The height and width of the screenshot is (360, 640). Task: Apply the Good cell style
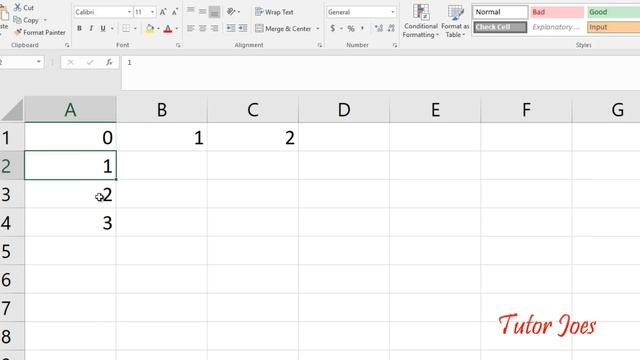[x=613, y=12]
